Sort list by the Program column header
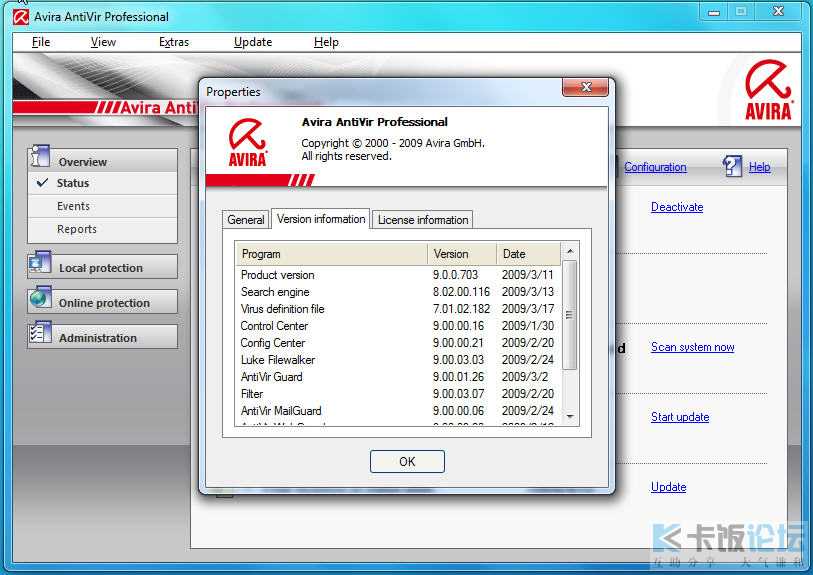This screenshot has width=813, height=575. (332, 254)
